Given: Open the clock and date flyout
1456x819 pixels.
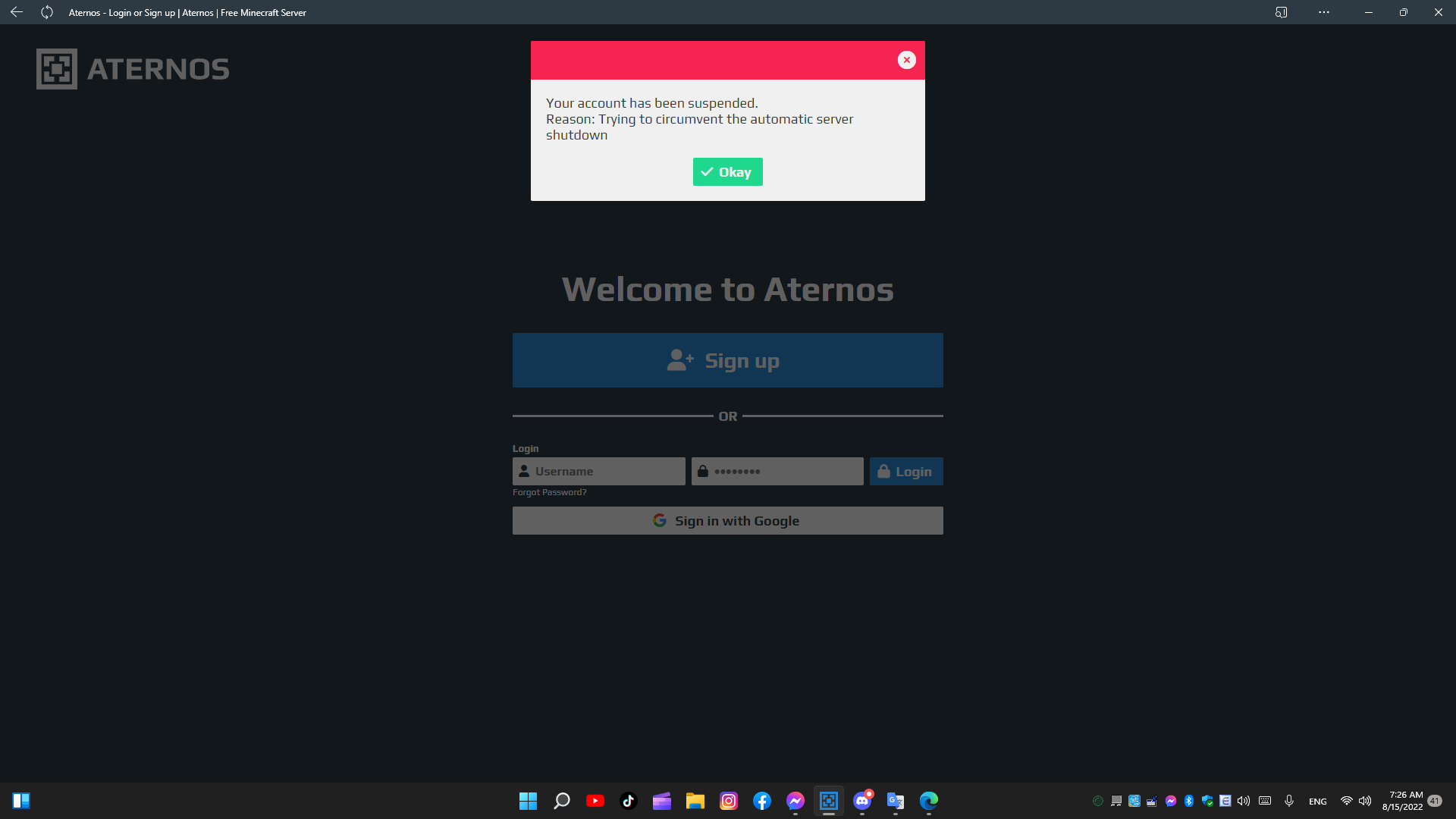Looking at the screenshot, I should coord(1402,801).
